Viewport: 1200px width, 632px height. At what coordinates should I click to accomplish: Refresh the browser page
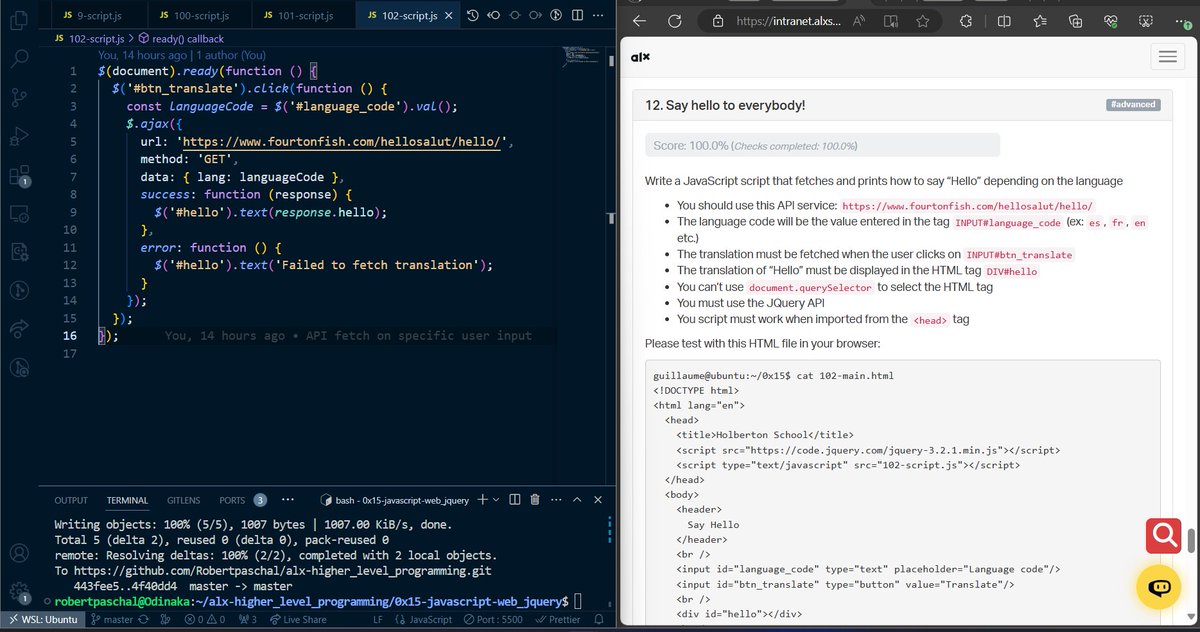[x=675, y=21]
